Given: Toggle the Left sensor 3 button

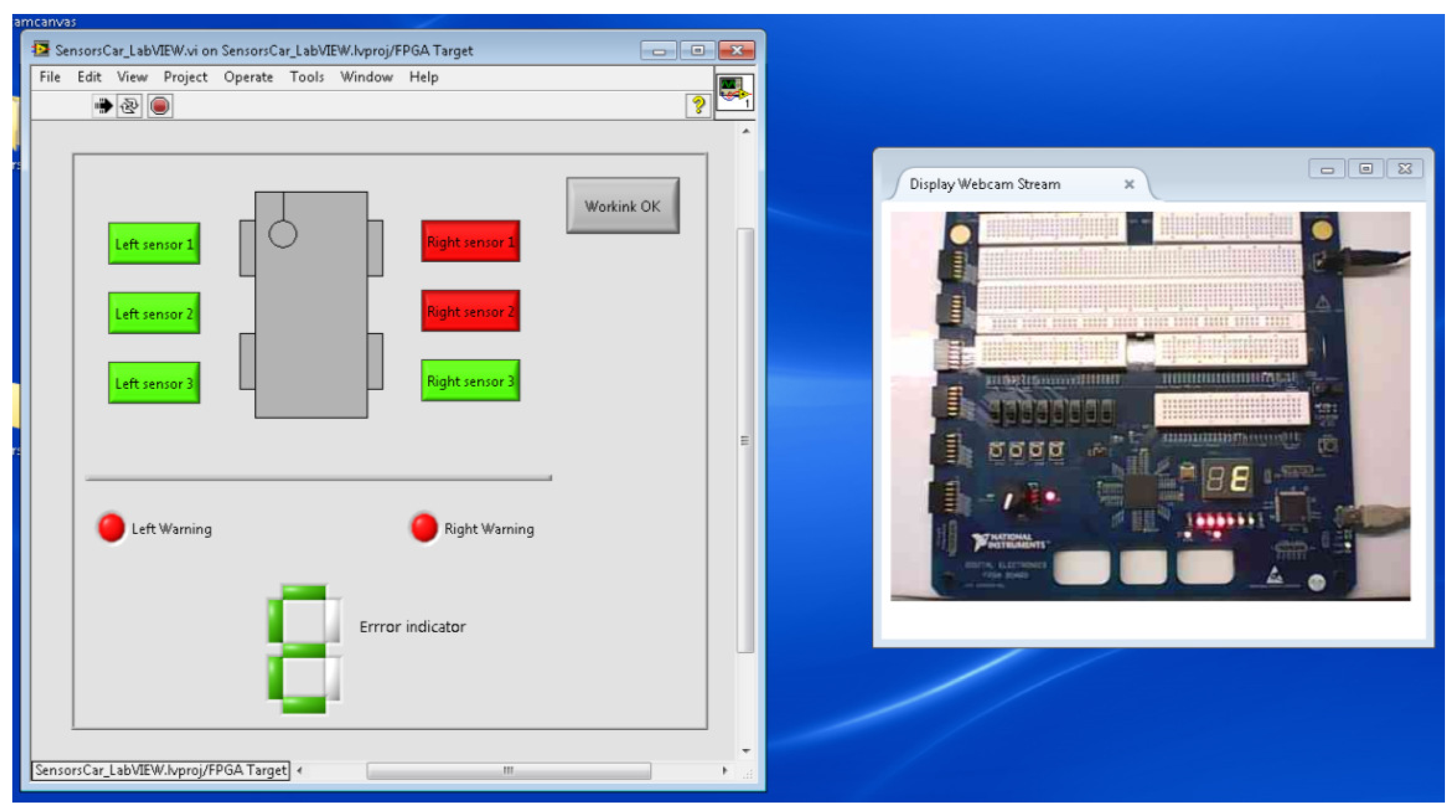Looking at the screenshot, I should click(154, 382).
